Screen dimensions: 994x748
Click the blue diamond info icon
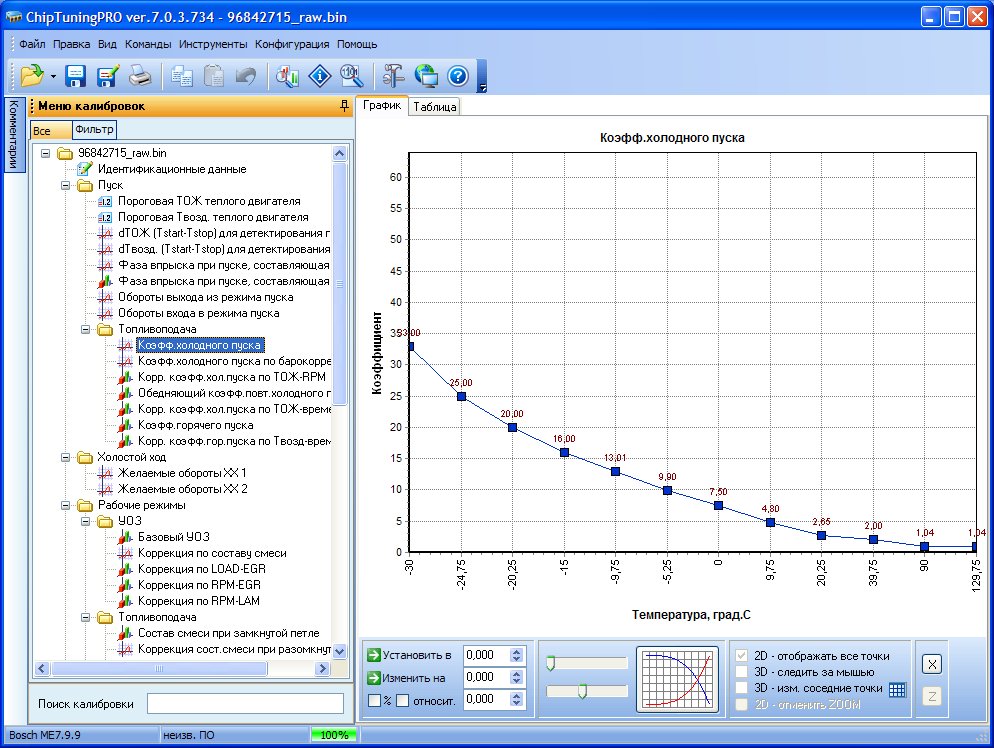point(319,75)
